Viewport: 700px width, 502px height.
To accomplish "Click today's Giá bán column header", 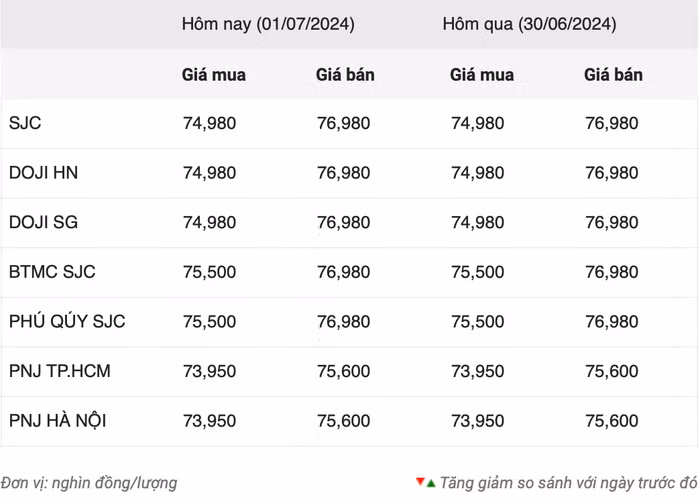I will (x=344, y=75).
